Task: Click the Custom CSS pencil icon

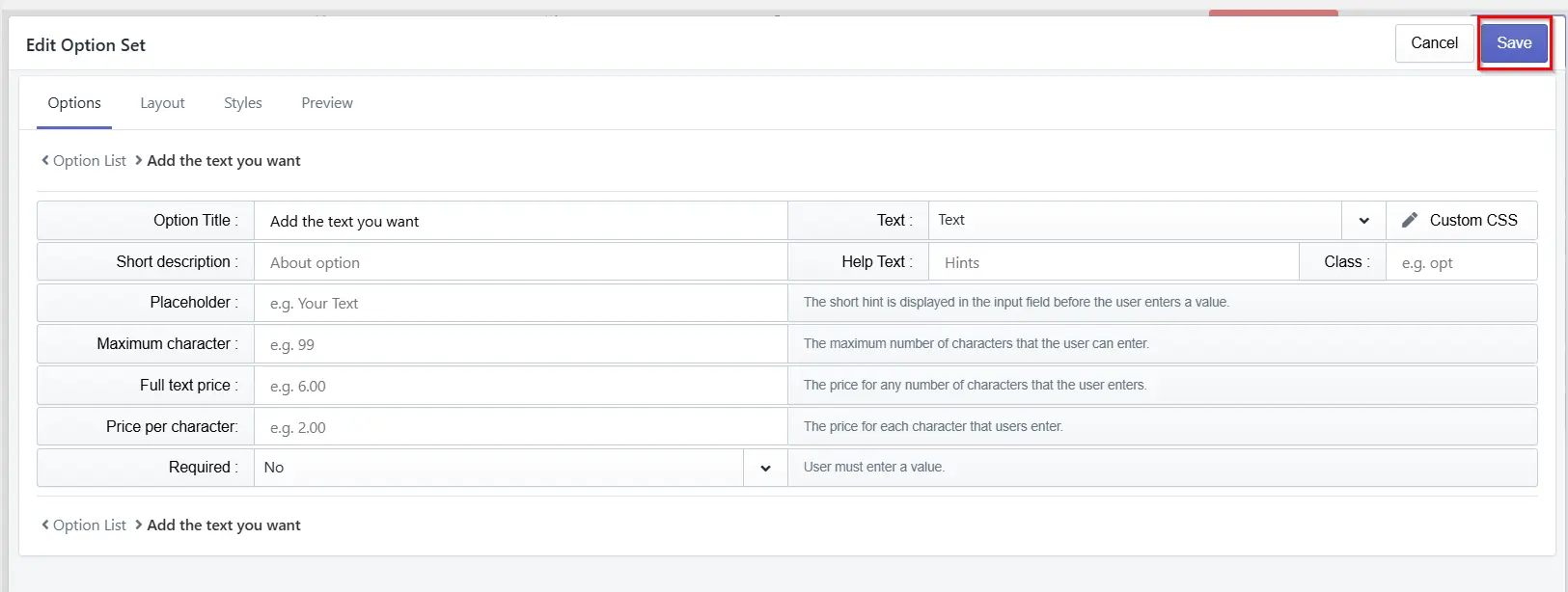Action: (x=1410, y=220)
